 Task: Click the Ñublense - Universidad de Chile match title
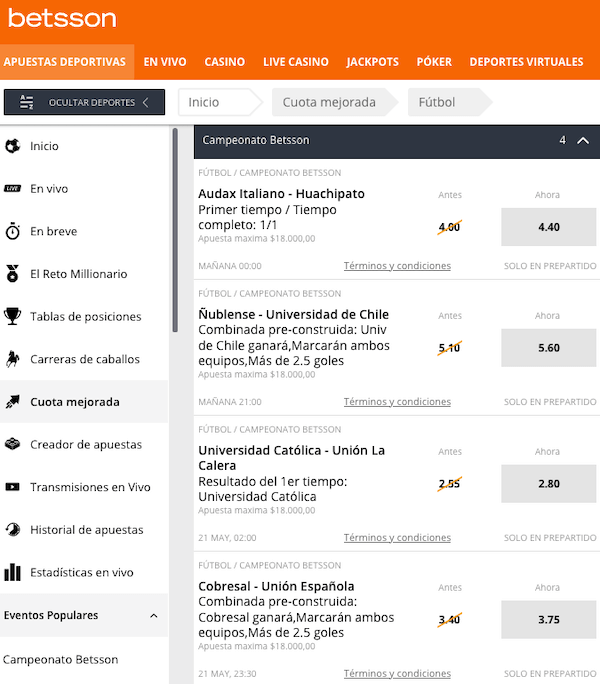[x=293, y=314]
